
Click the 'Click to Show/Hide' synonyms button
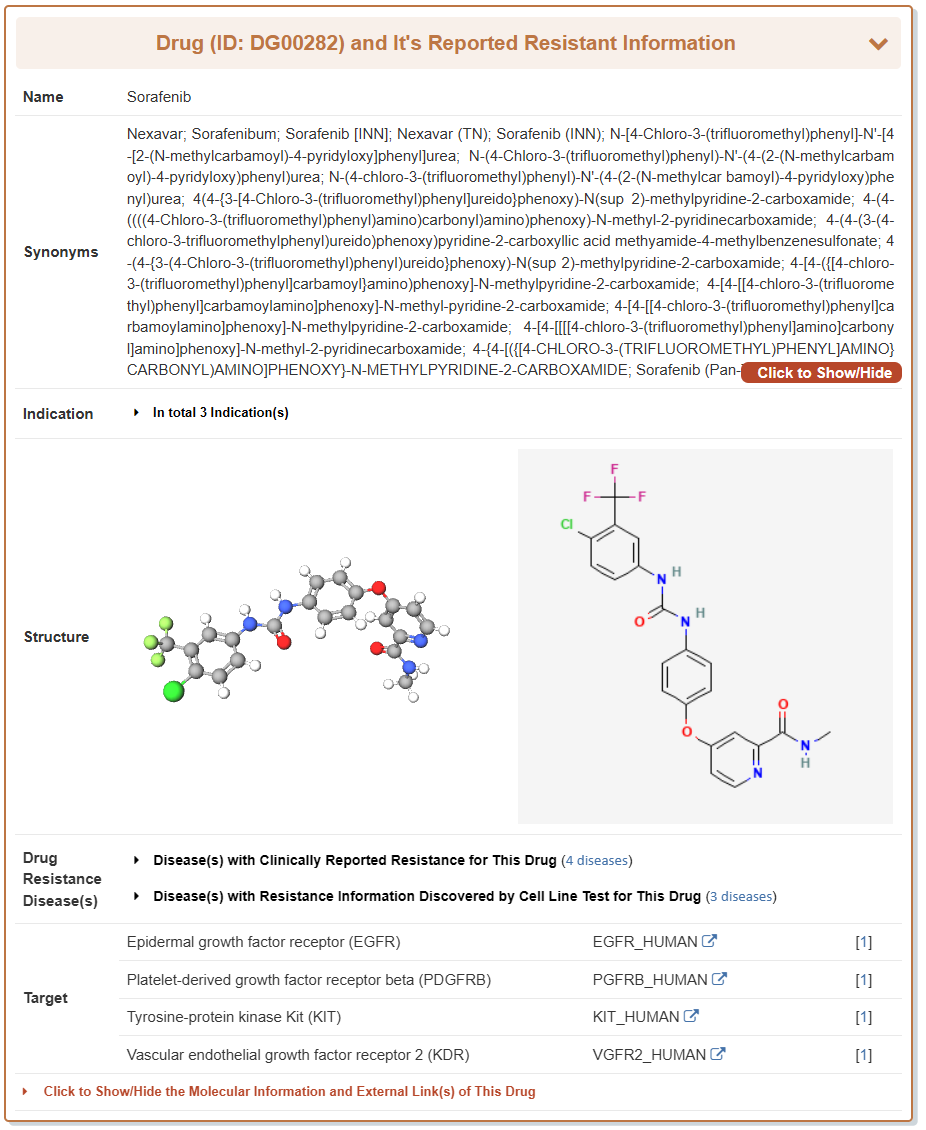[821, 373]
